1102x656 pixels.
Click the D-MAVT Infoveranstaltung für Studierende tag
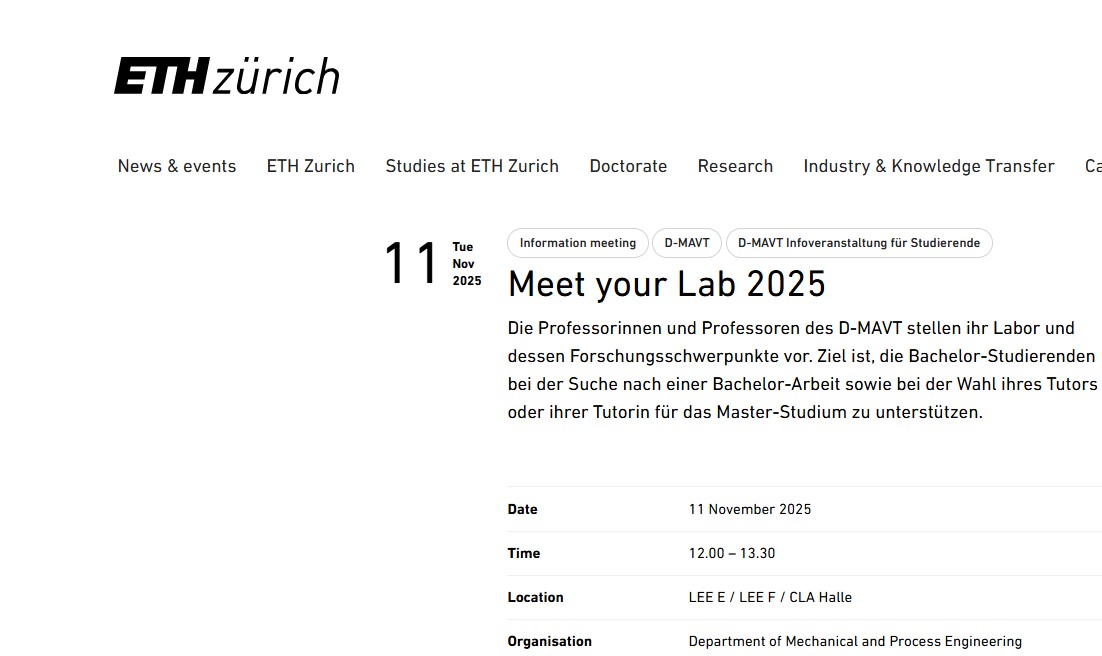click(x=859, y=243)
